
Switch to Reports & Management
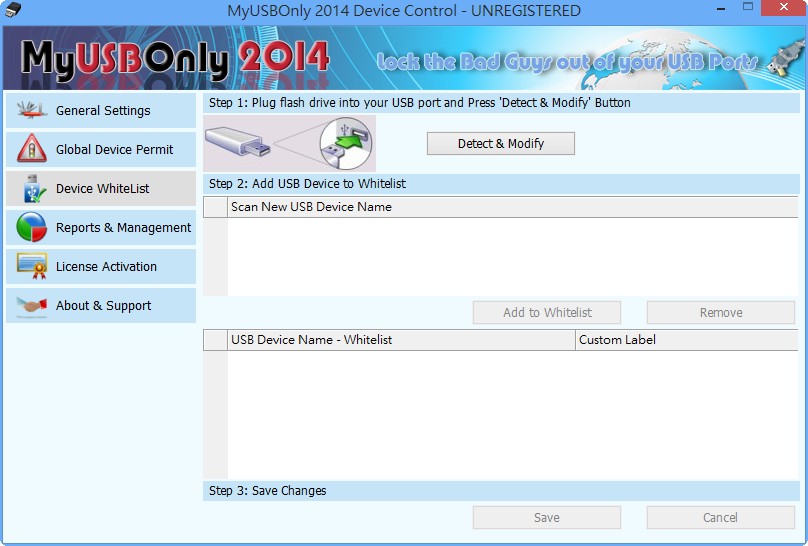101,228
